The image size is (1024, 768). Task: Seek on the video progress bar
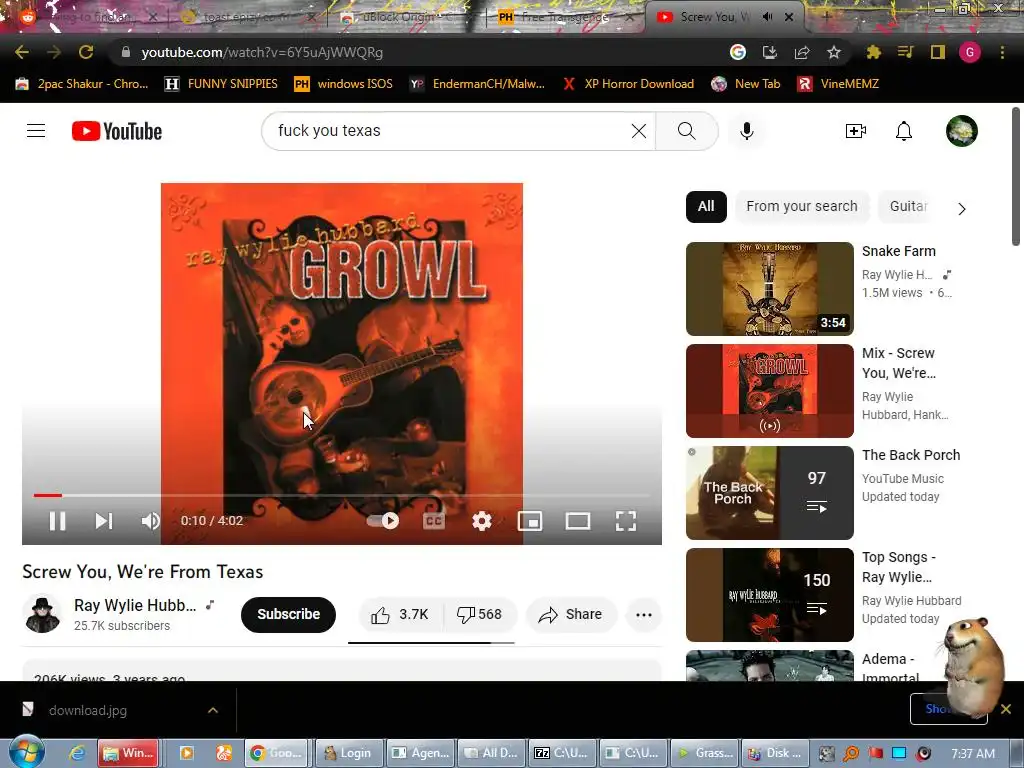342,495
